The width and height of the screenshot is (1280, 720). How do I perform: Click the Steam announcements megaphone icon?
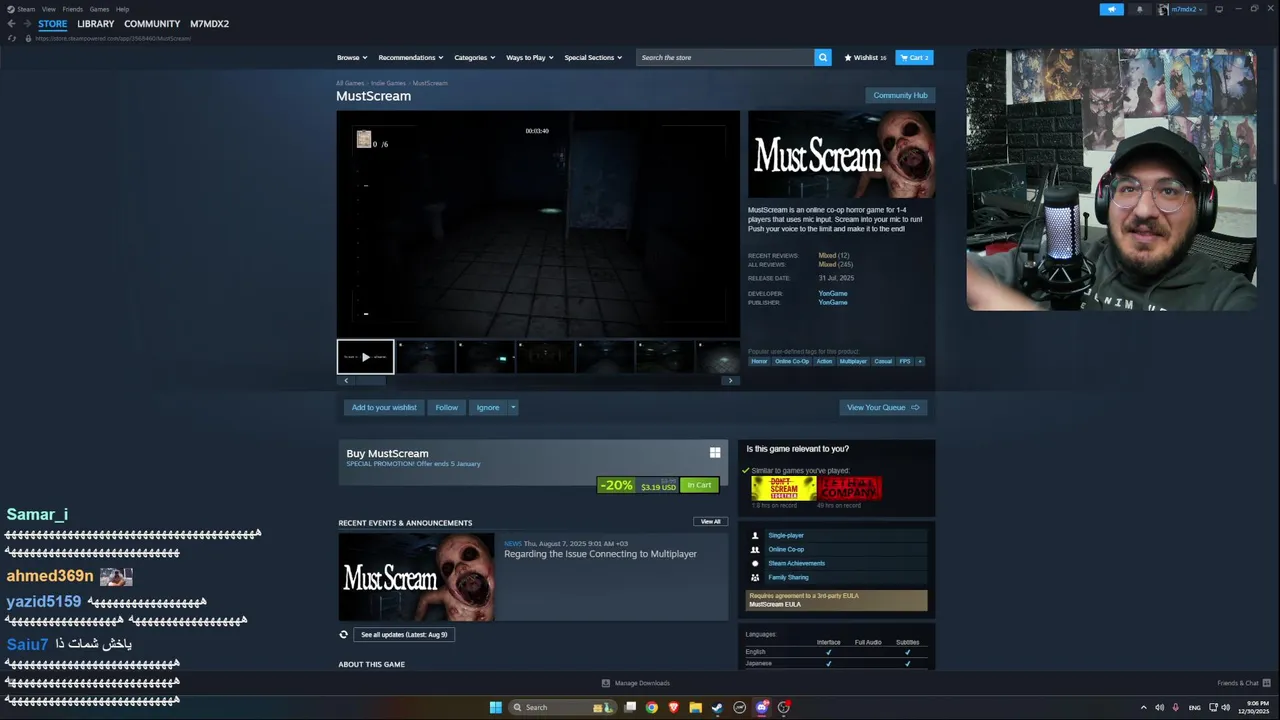coord(1112,9)
